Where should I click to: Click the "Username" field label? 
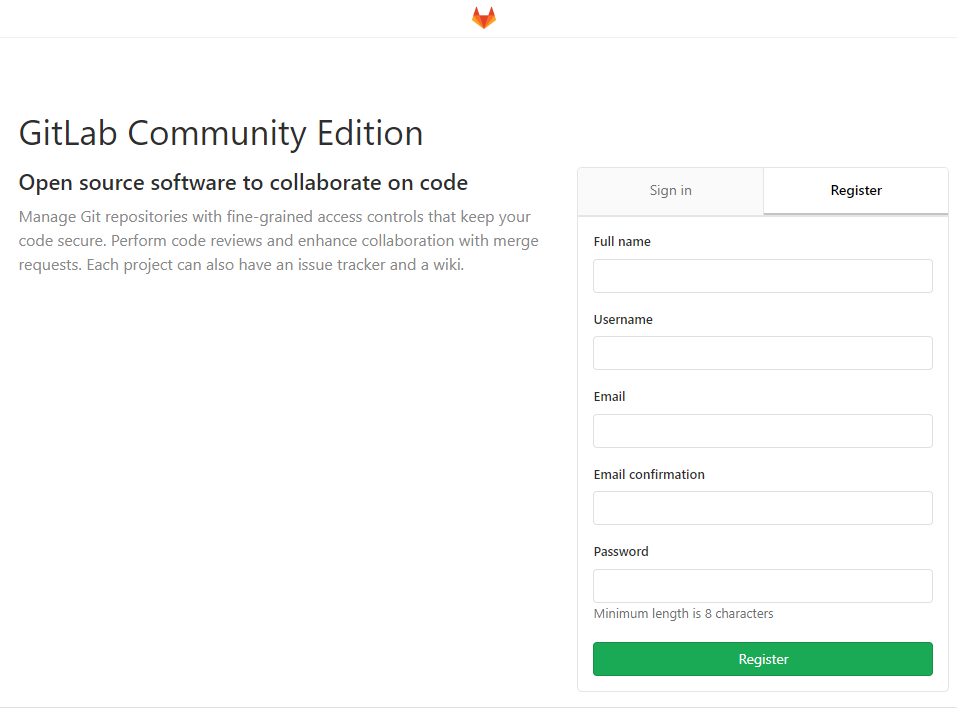pyautogui.click(x=623, y=320)
